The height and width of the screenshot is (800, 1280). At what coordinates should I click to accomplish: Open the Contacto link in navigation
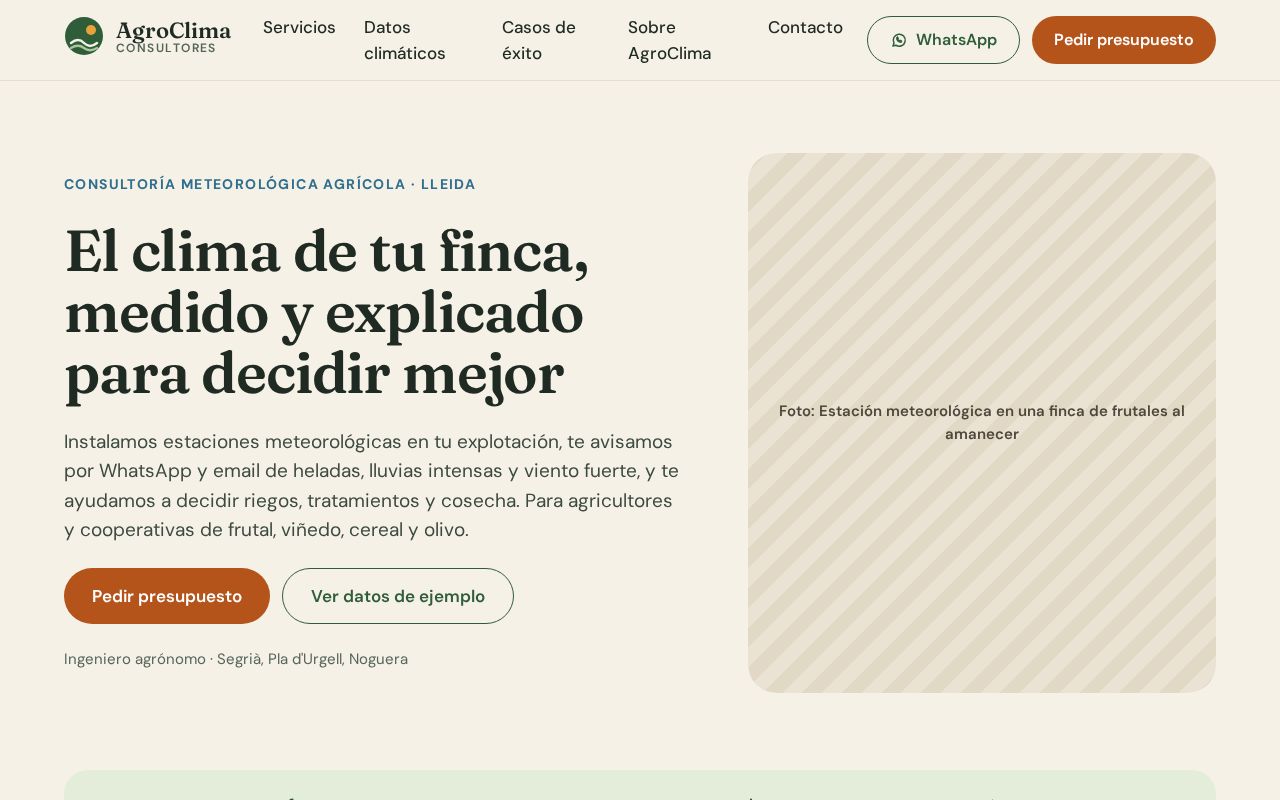pos(805,27)
